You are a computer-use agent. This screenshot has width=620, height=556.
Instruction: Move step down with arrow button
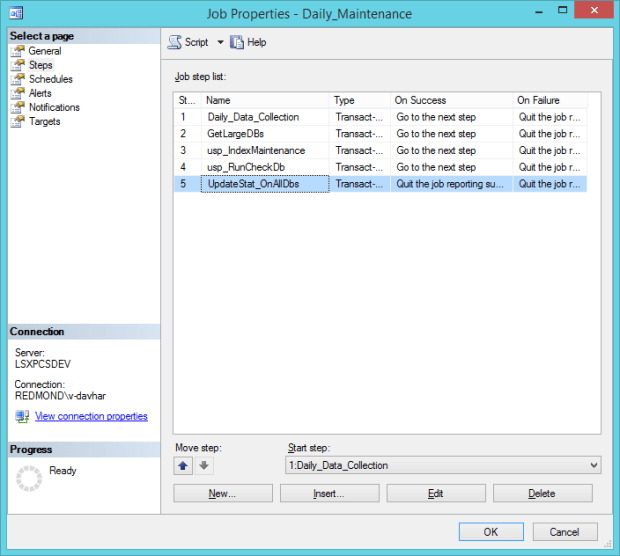(x=203, y=465)
